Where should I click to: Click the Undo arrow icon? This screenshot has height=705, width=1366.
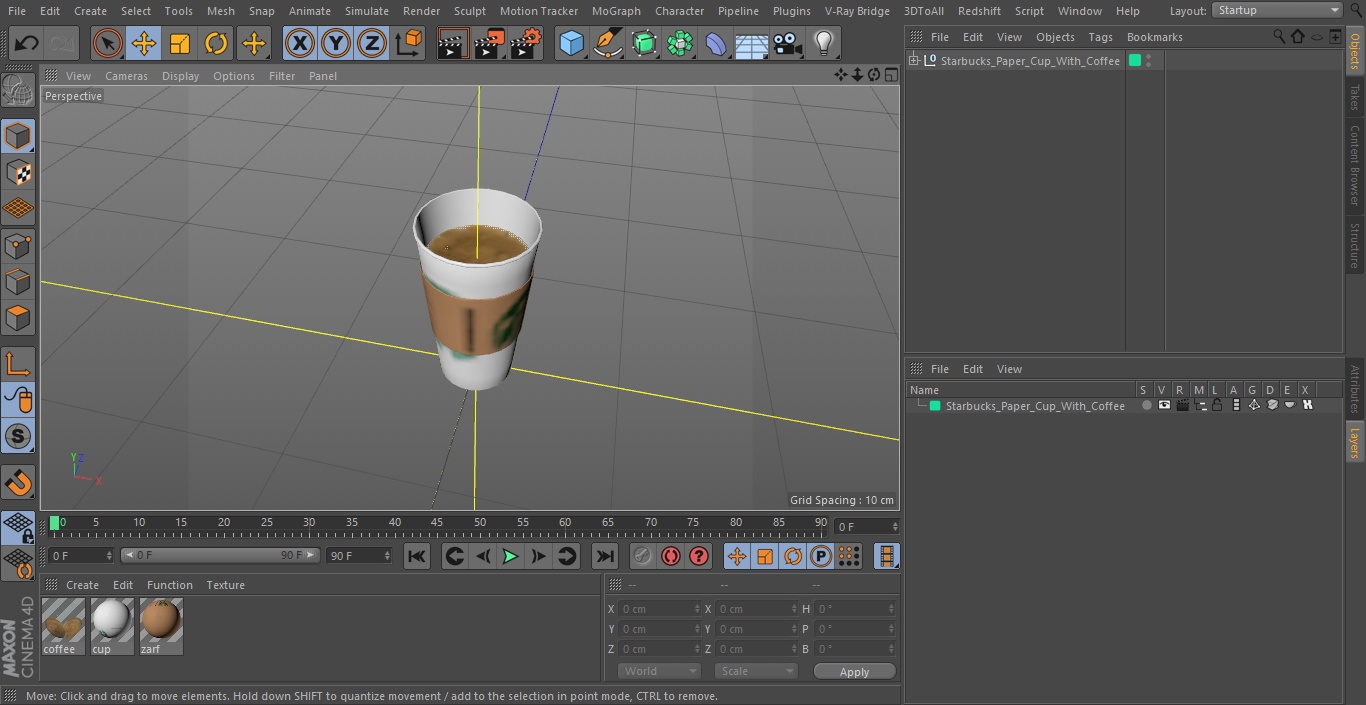(27, 43)
